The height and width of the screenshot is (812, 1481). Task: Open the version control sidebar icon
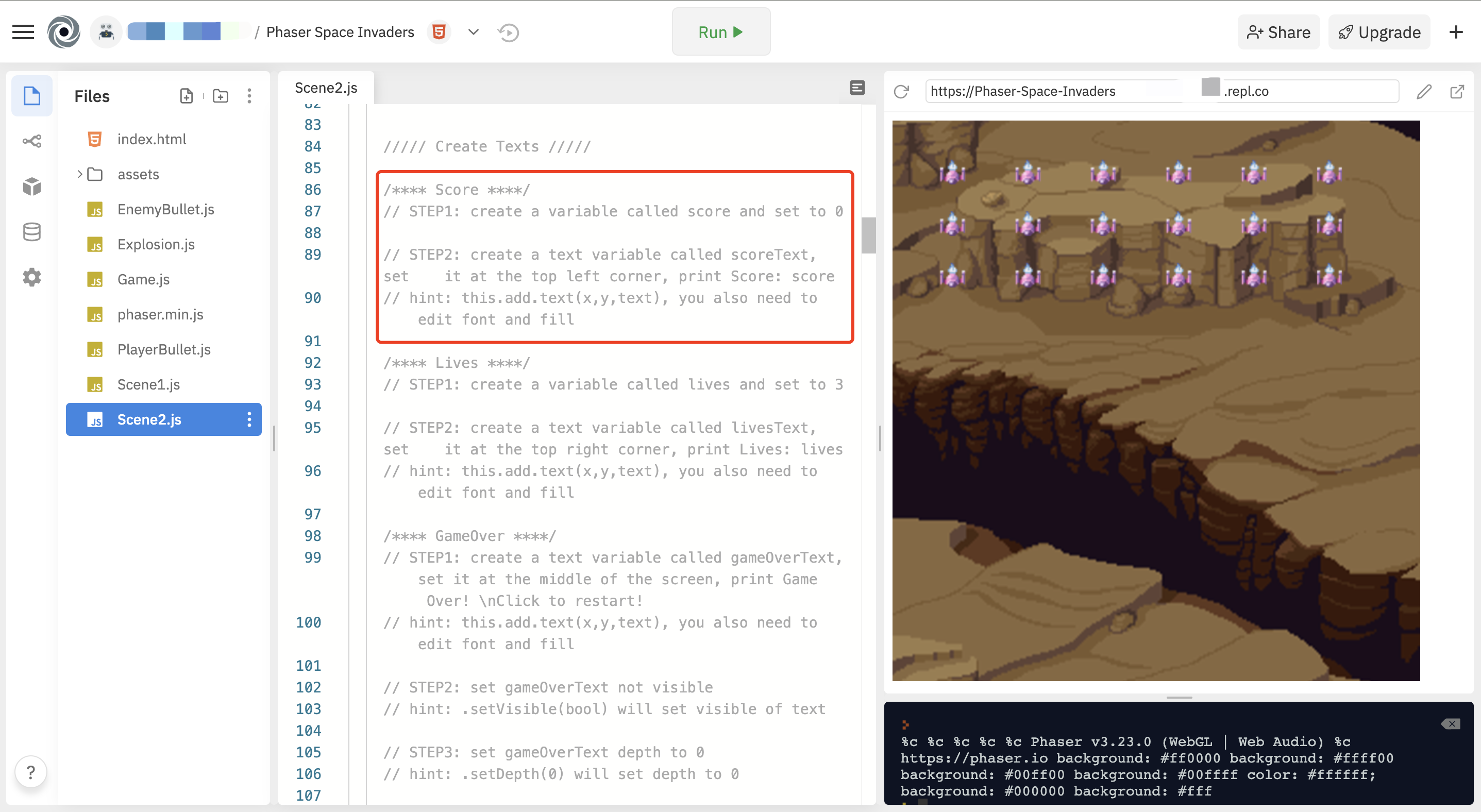point(31,141)
